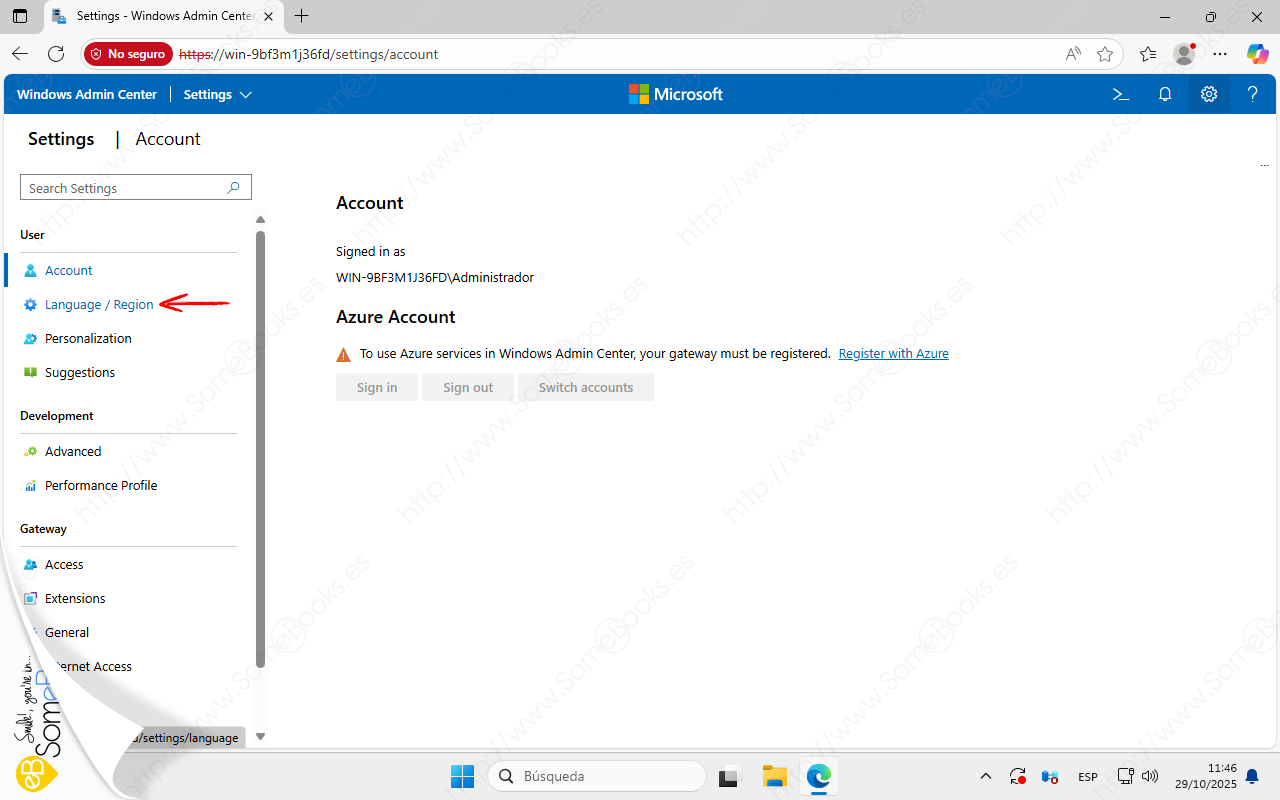Click Windows Admin Center home link

click(87, 94)
